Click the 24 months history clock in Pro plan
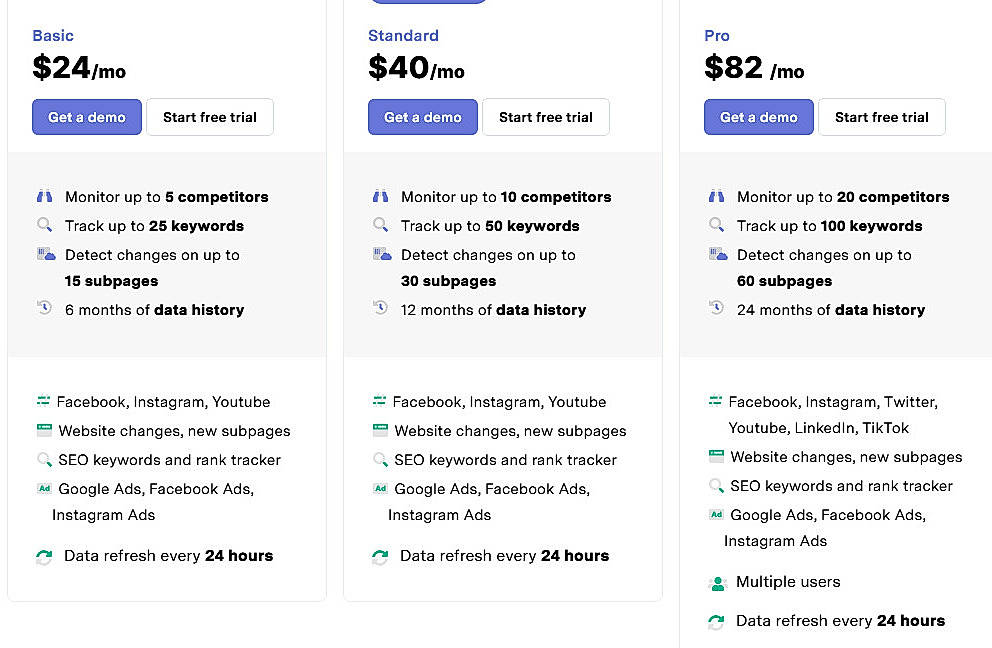 coord(716,309)
